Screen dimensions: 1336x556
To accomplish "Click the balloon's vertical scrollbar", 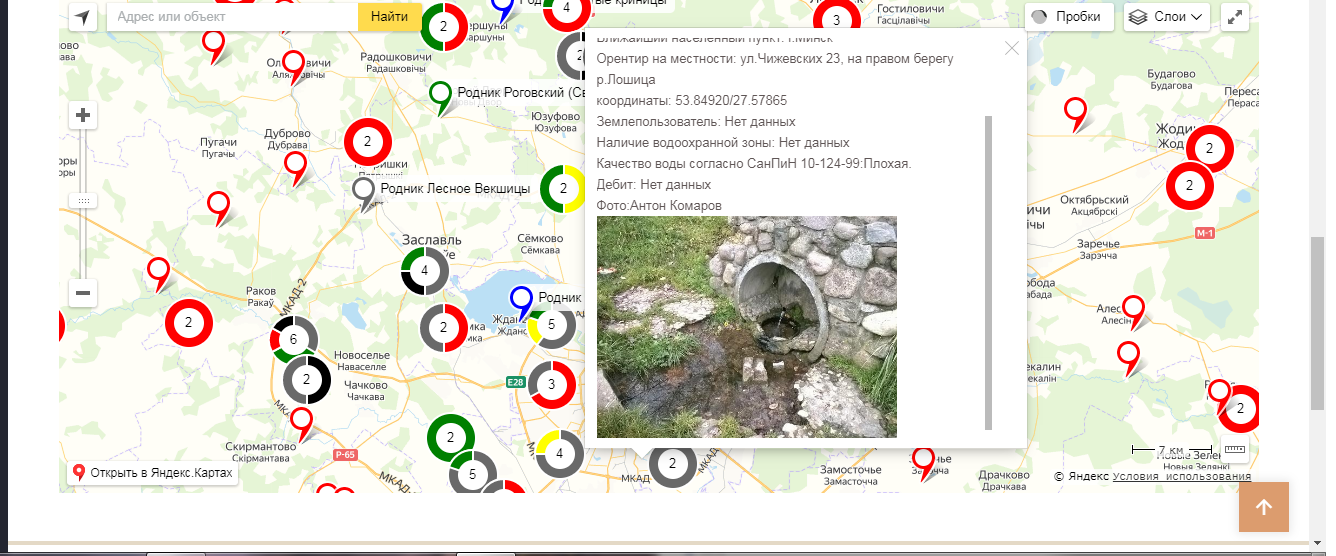I will click(989, 272).
